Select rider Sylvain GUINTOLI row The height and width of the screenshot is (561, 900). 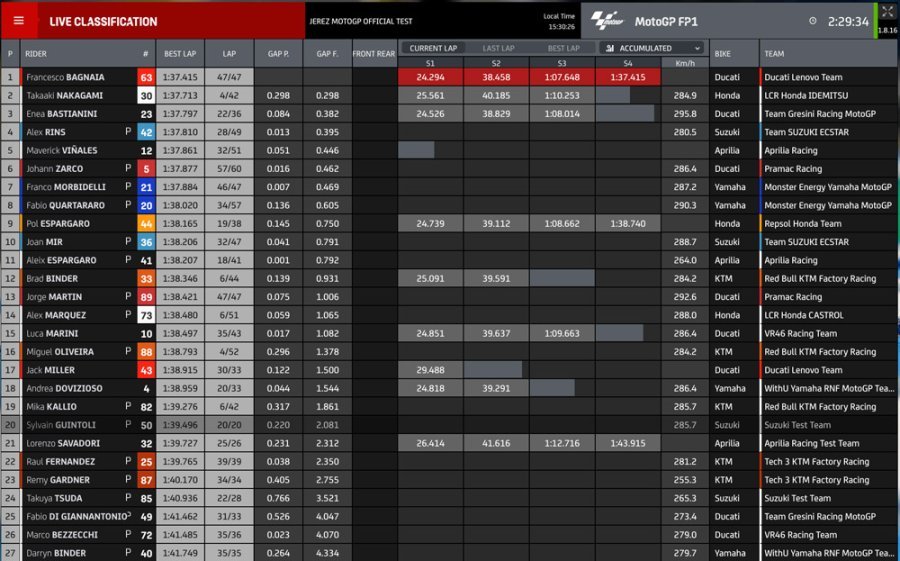tap(450, 425)
